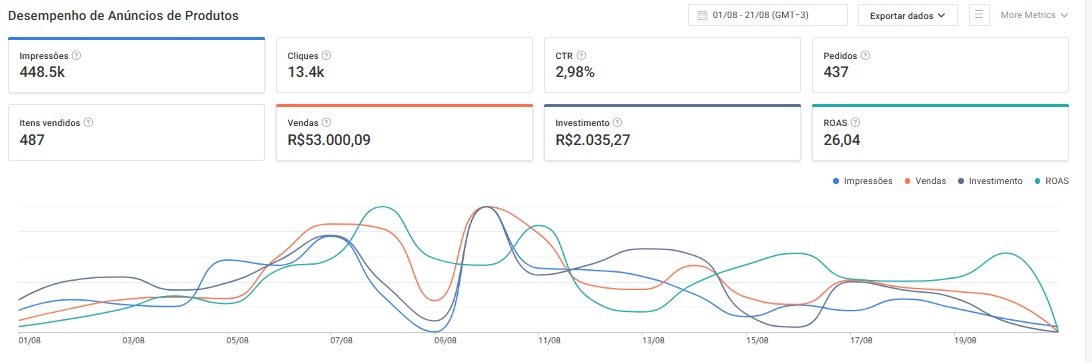
Task: Click the help icon beside Pedidos
Action: click(866, 56)
